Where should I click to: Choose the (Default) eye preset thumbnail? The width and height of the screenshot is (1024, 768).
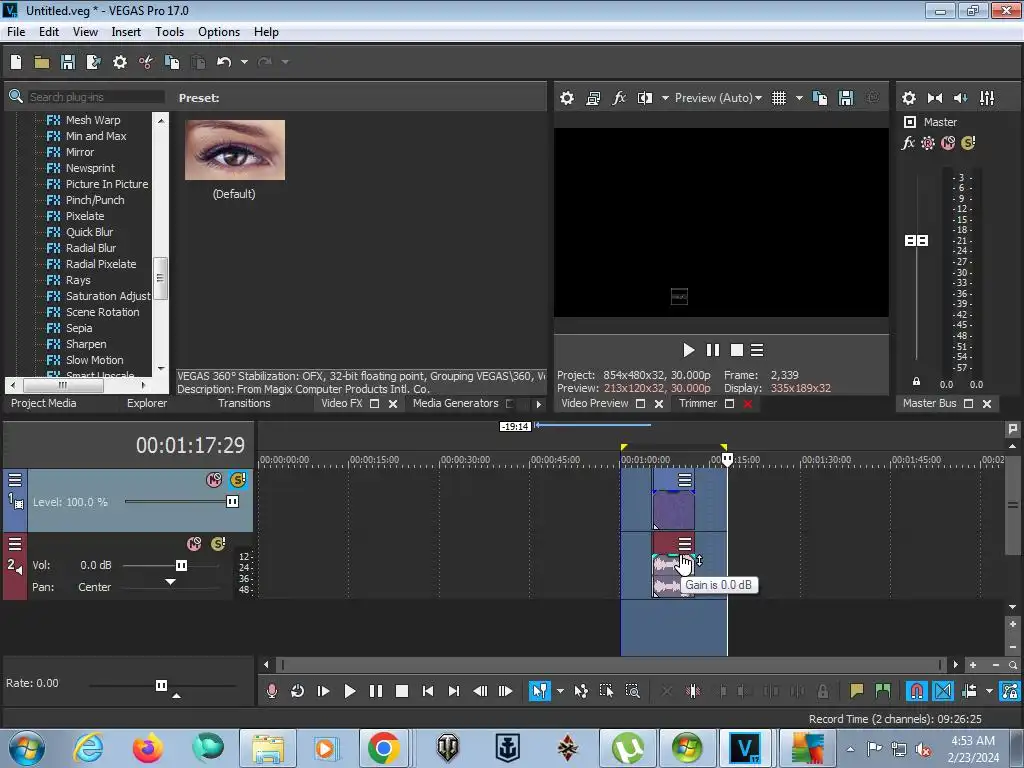pyautogui.click(x=234, y=150)
